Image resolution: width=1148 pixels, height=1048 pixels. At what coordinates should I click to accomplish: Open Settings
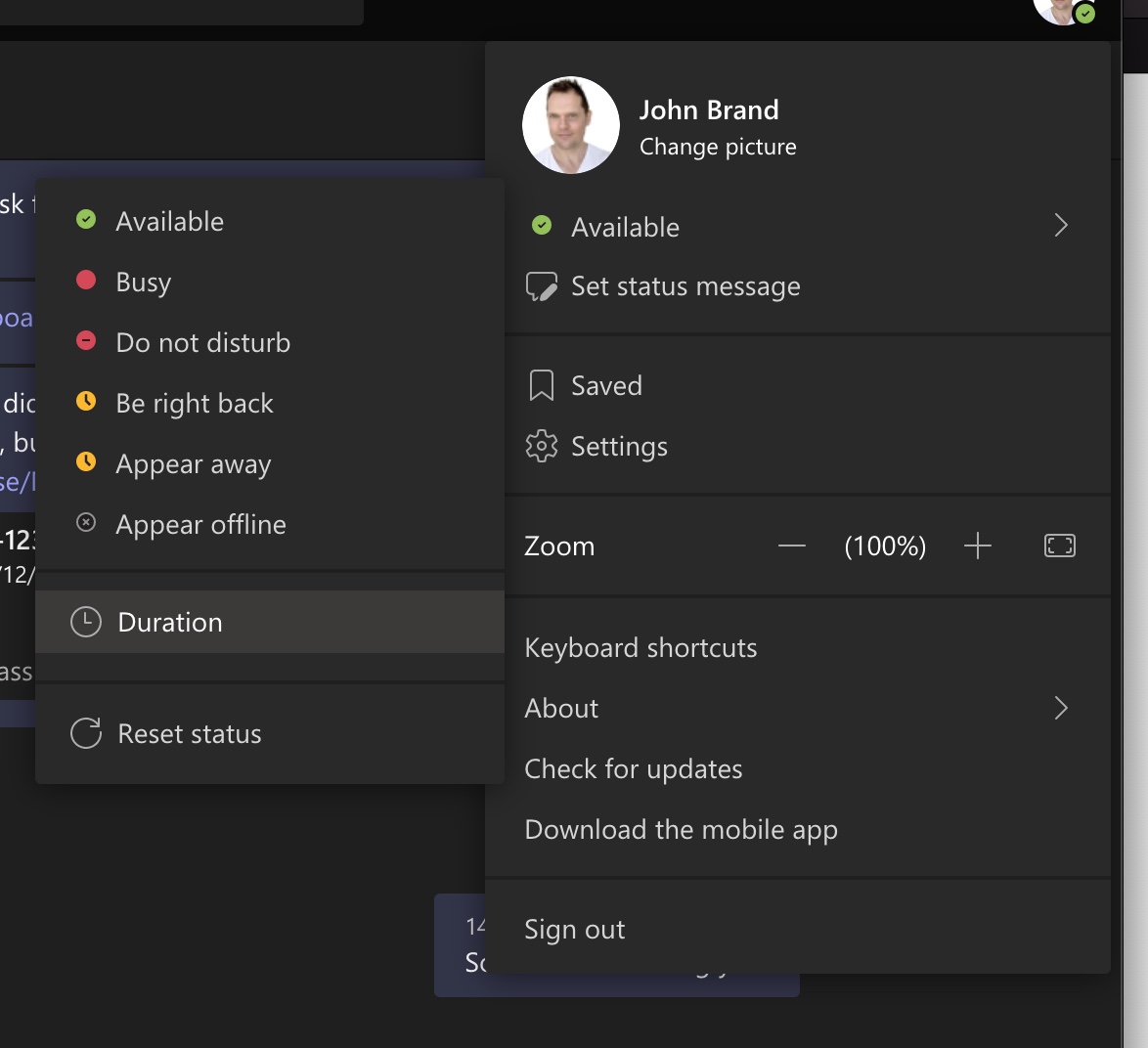point(798,447)
